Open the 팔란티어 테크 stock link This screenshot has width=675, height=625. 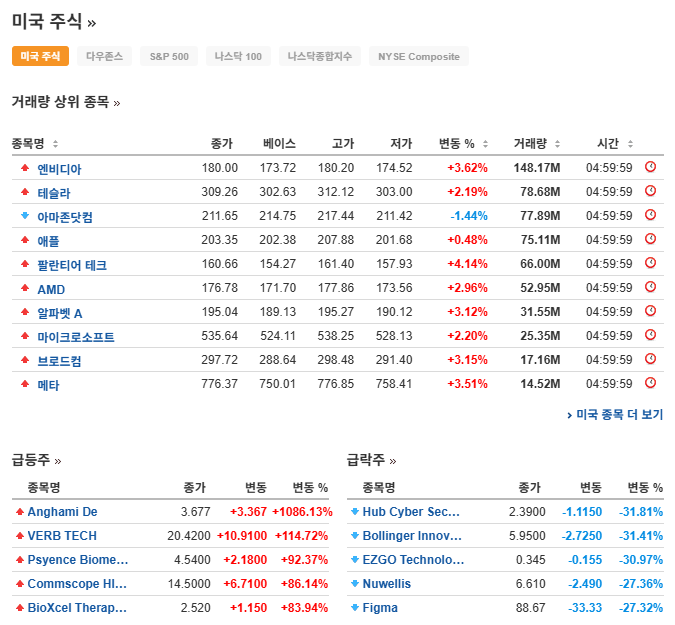pyautogui.click(x=72, y=265)
